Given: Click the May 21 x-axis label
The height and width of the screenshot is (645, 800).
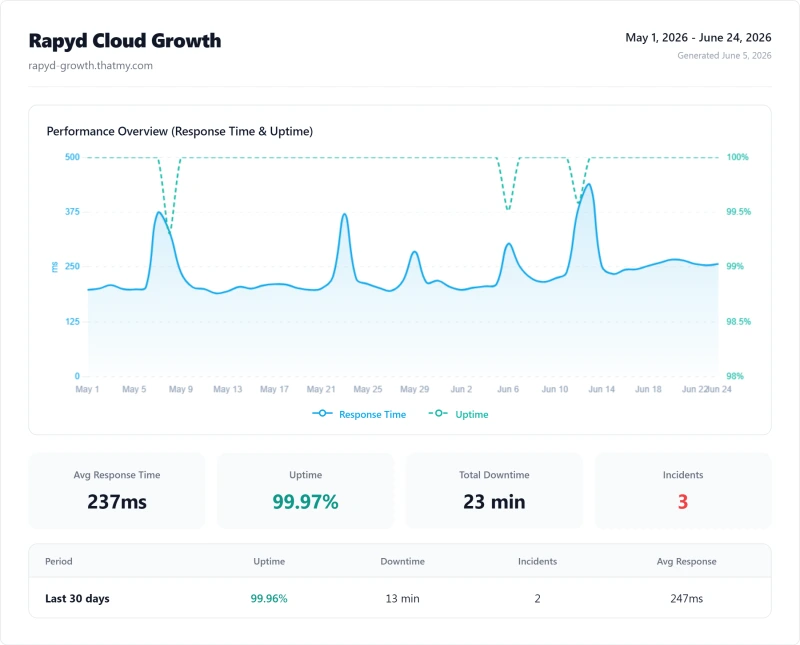Looking at the screenshot, I should pyautogui.click(x=321, y=389).
